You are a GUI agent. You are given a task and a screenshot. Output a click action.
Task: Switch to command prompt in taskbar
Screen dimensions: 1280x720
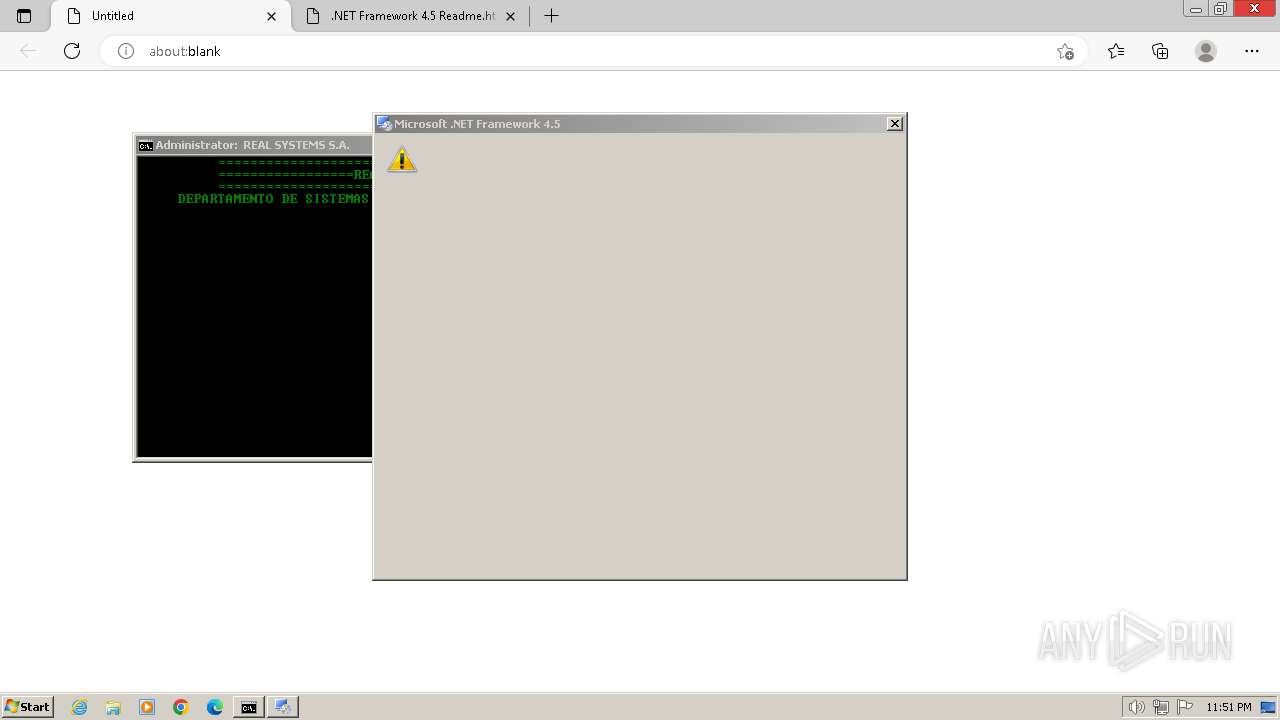point(248,707)
